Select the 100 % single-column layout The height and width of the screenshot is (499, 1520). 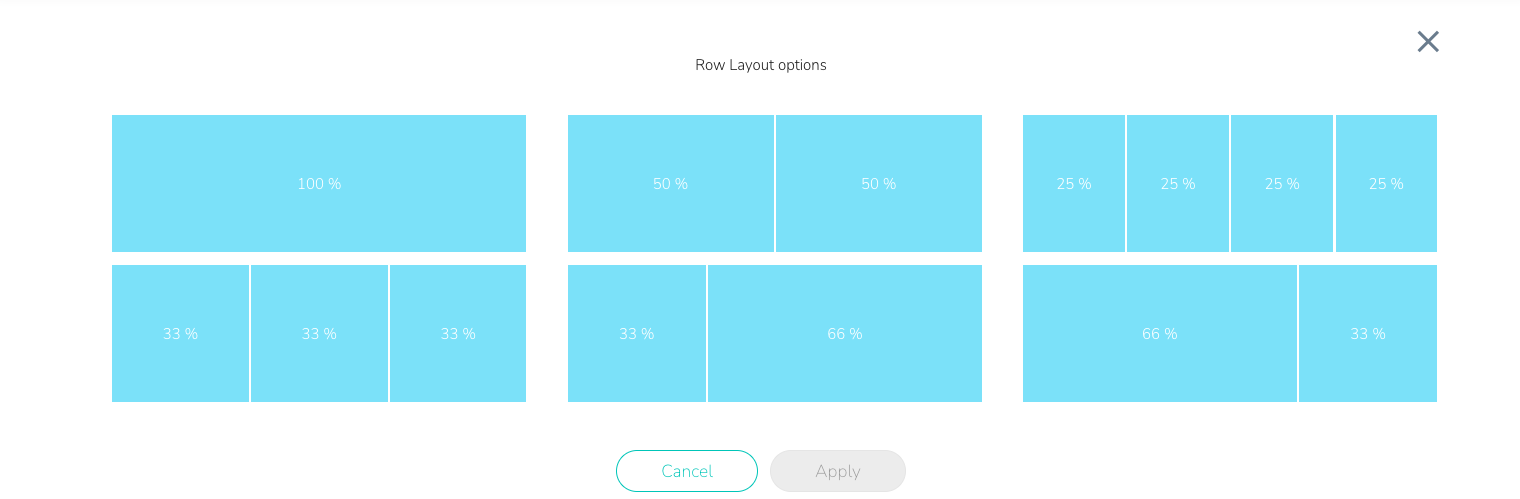tap(319, 183)
